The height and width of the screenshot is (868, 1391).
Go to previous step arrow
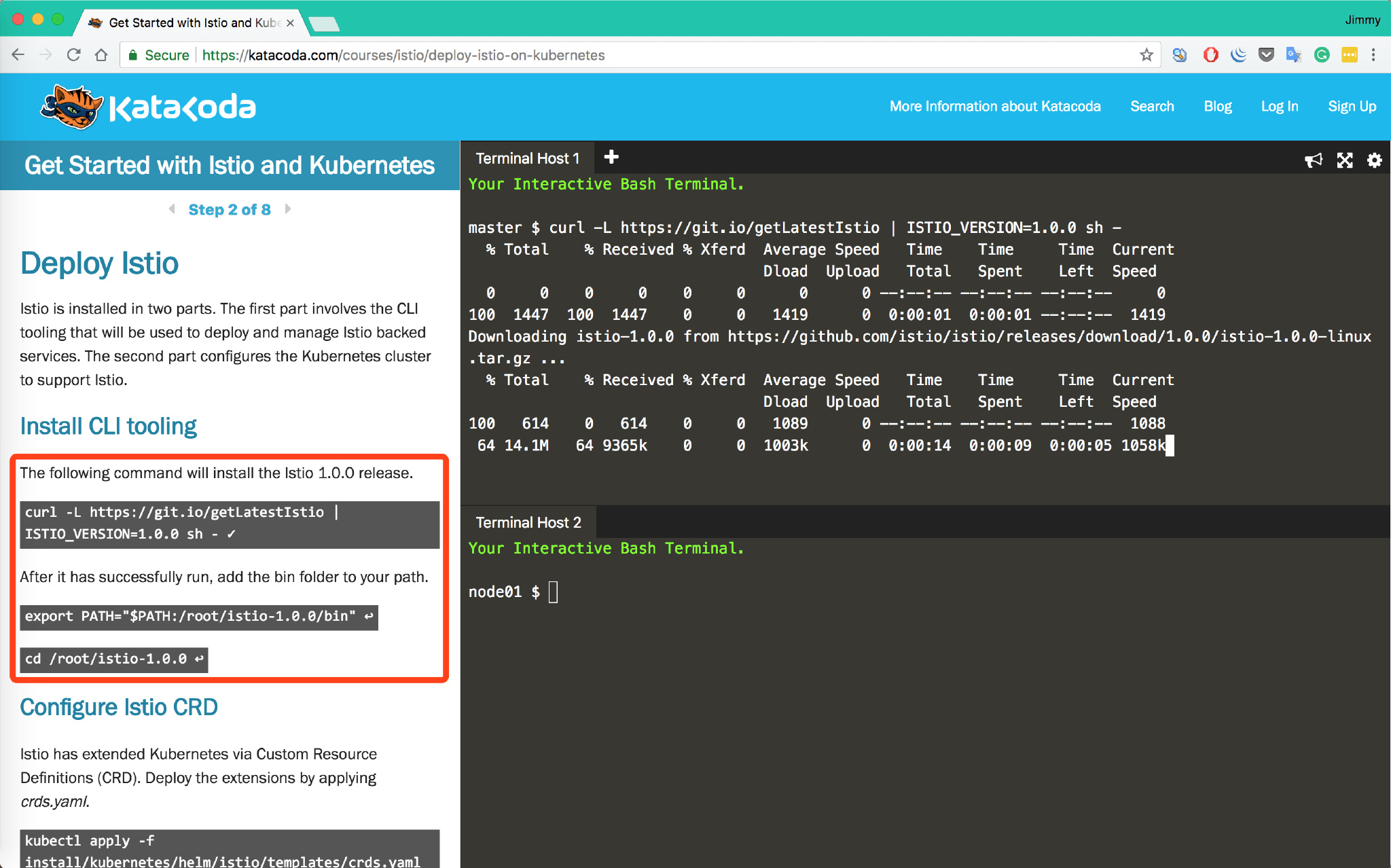point(172,209)
